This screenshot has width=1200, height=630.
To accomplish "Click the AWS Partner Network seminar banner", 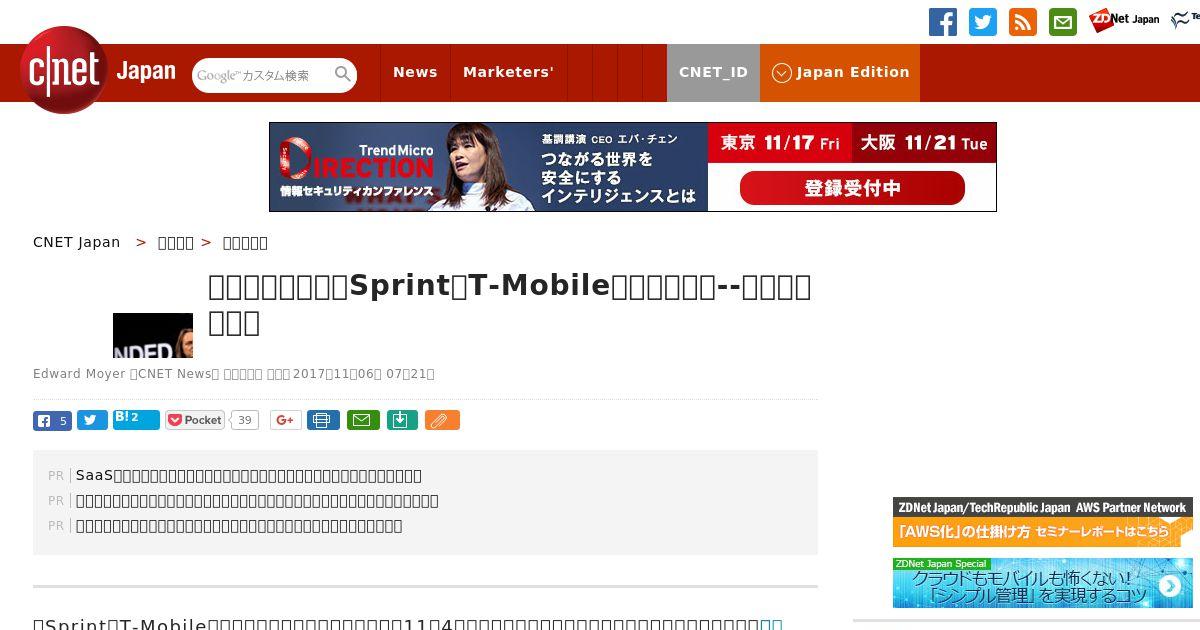I will [x=1042, y=522].
